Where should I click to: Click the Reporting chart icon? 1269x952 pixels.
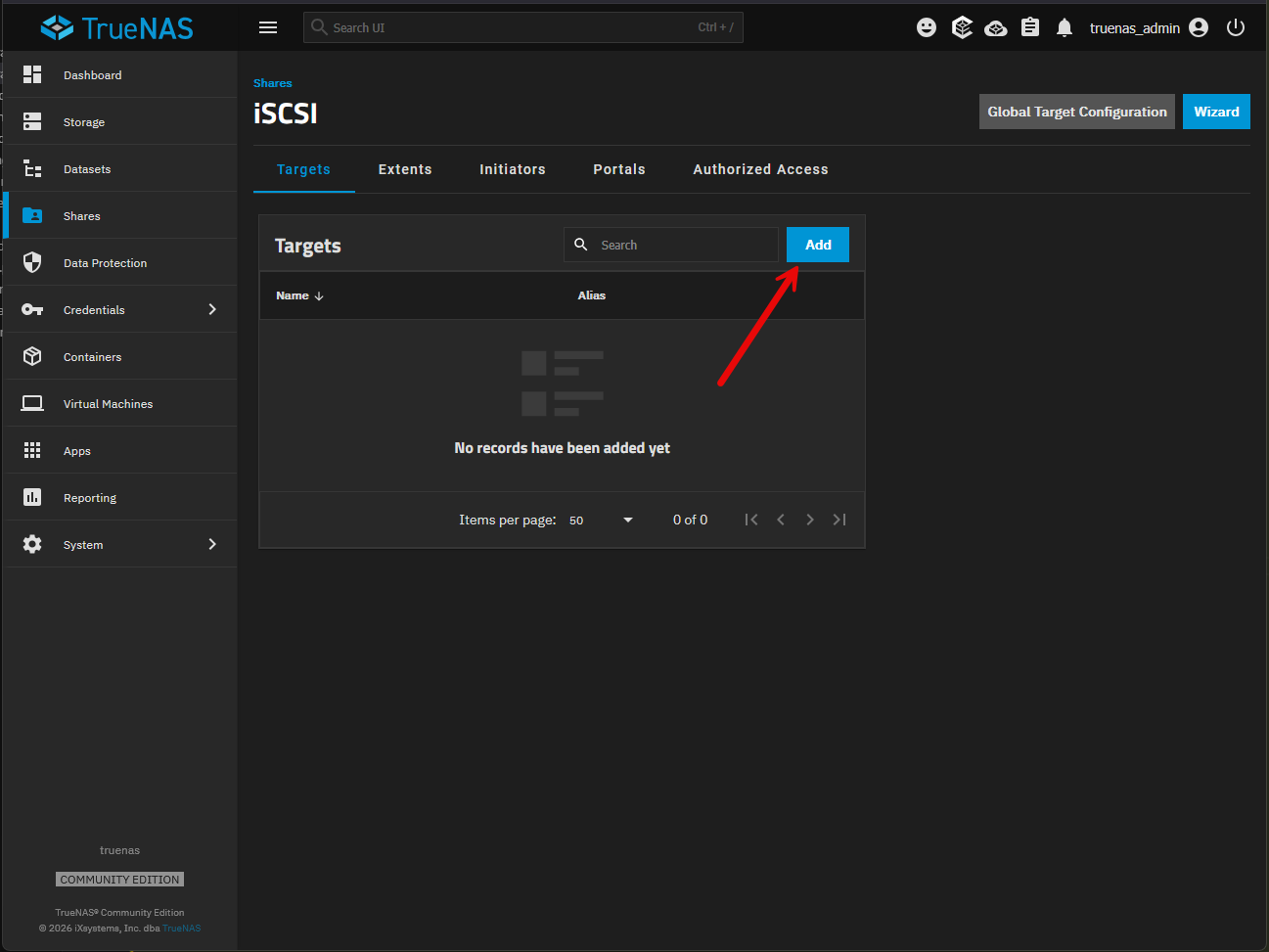pos(32,497)
